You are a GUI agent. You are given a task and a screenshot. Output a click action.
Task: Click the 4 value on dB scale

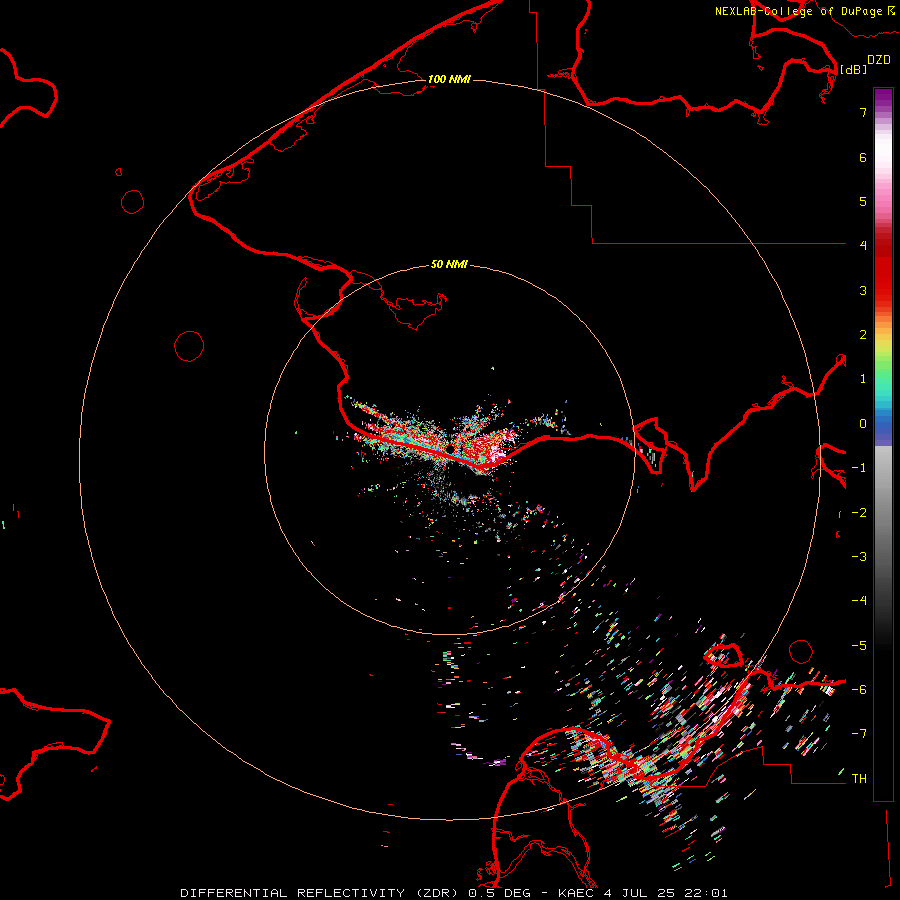tap(863, 246)
